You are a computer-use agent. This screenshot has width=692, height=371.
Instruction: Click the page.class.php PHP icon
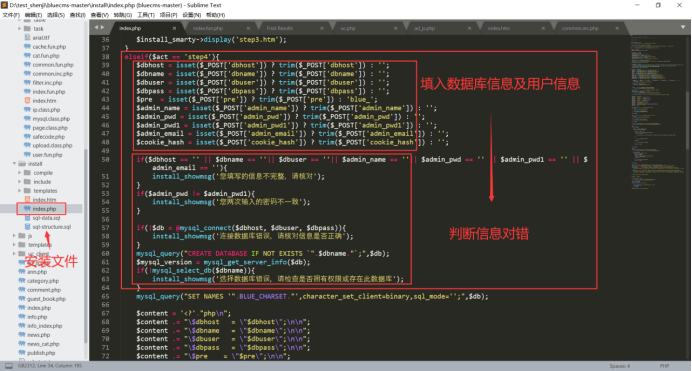click(x=27, y=128)
